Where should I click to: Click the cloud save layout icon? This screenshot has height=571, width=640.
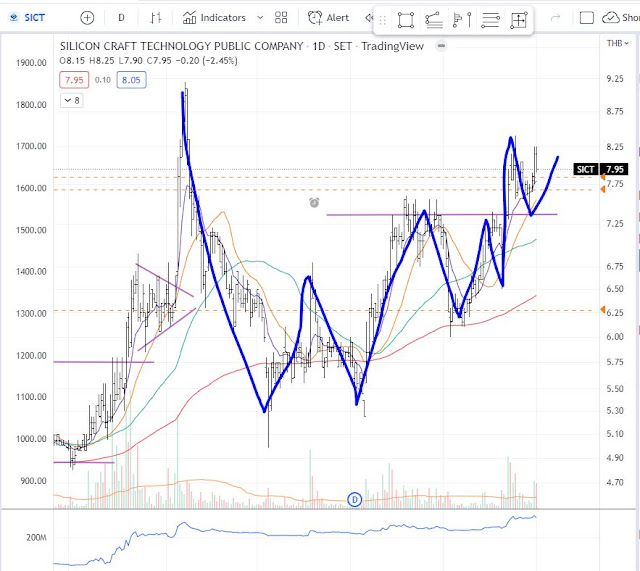click(611, 18)
